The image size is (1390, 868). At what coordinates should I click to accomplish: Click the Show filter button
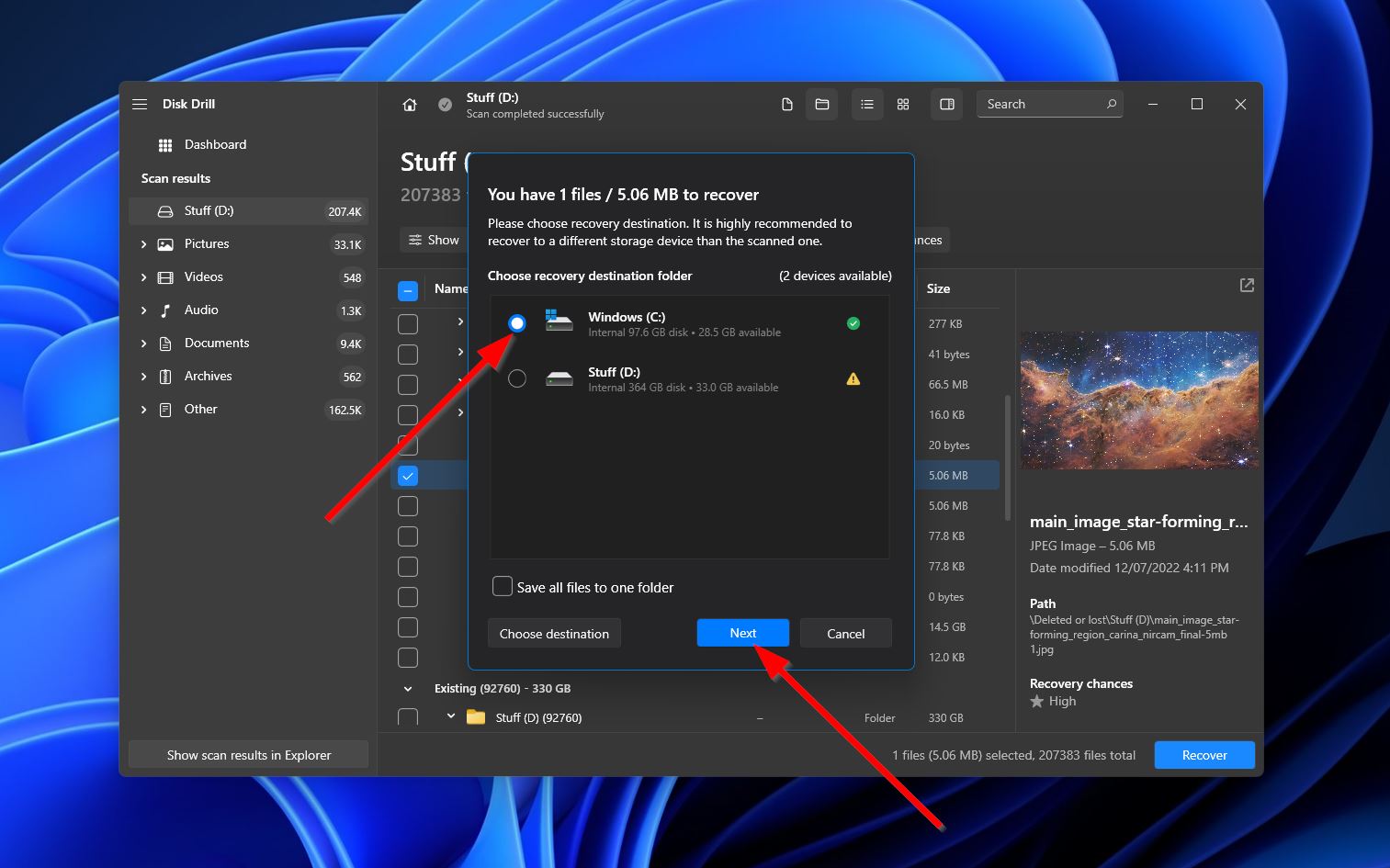pos(434,240)
